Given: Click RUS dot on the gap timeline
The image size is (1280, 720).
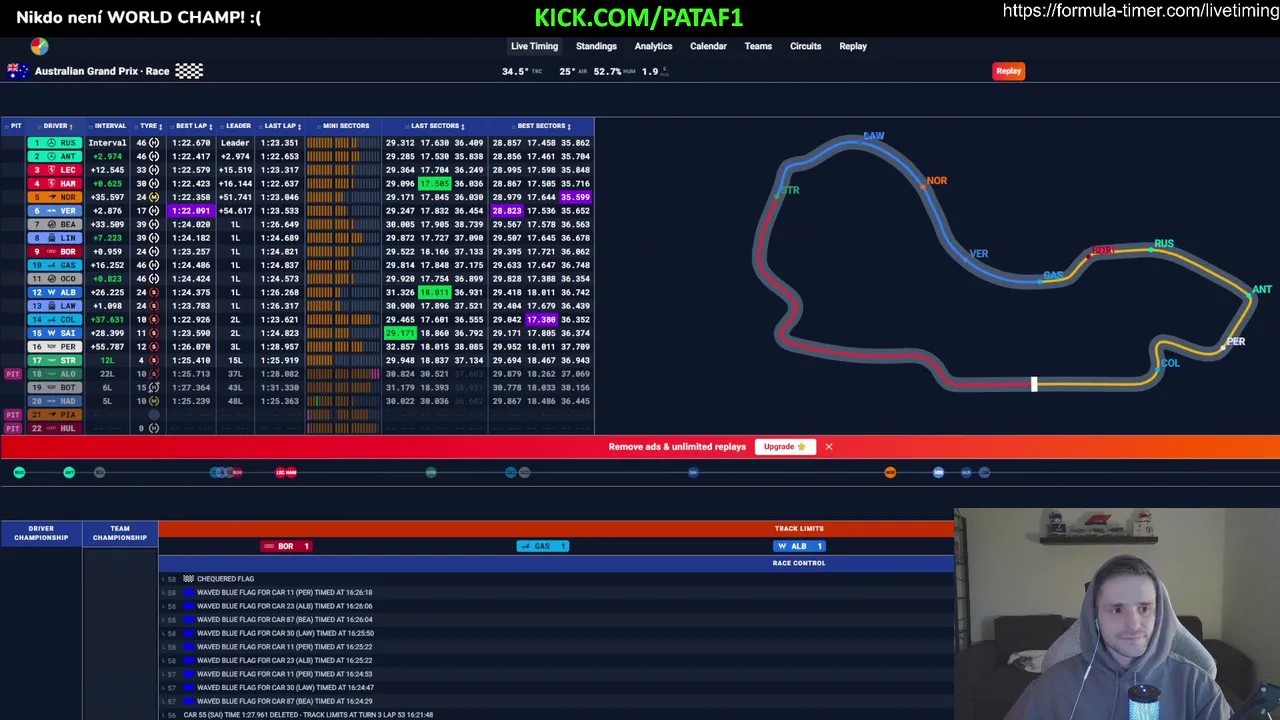Looking at the screenshot, I should [19, 472].
